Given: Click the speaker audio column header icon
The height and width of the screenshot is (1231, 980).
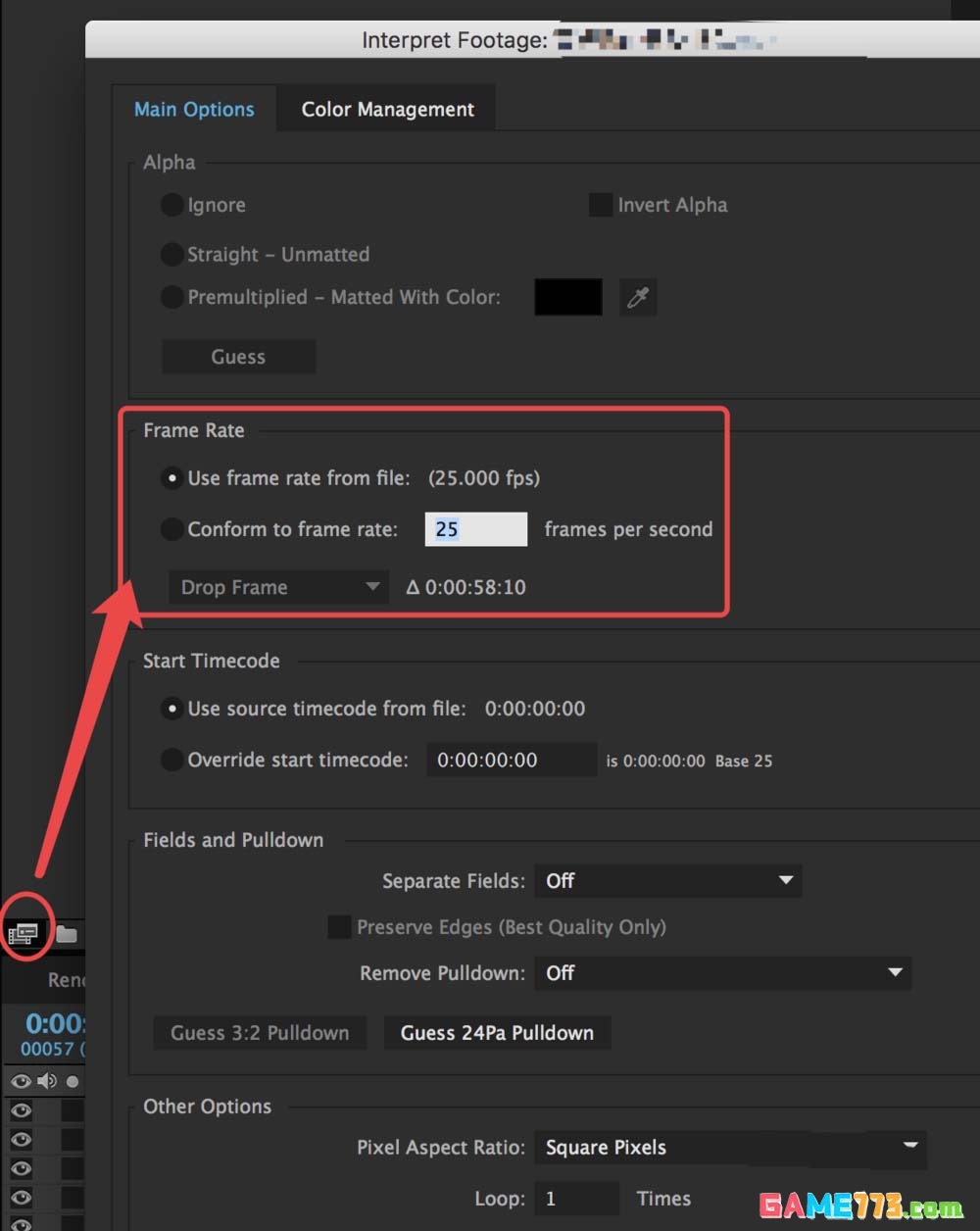Looking at the screenshot, I should coord(47,1081).
